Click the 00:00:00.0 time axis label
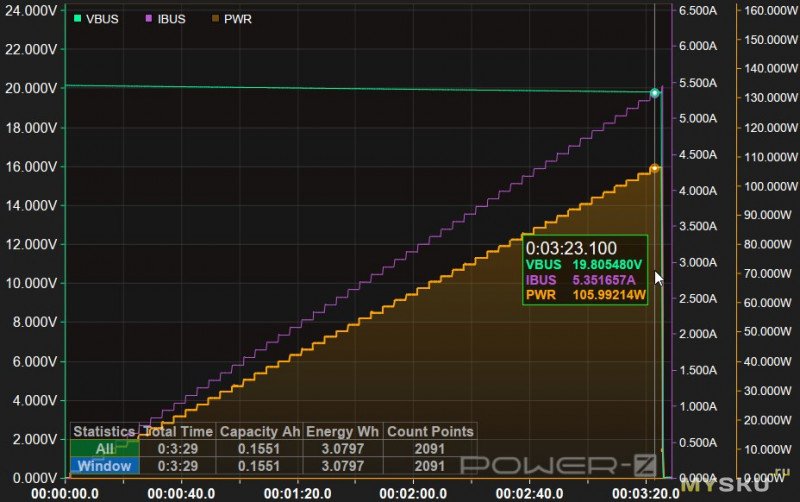The width and height of the screenshot is (800, 502). (65, 494)
